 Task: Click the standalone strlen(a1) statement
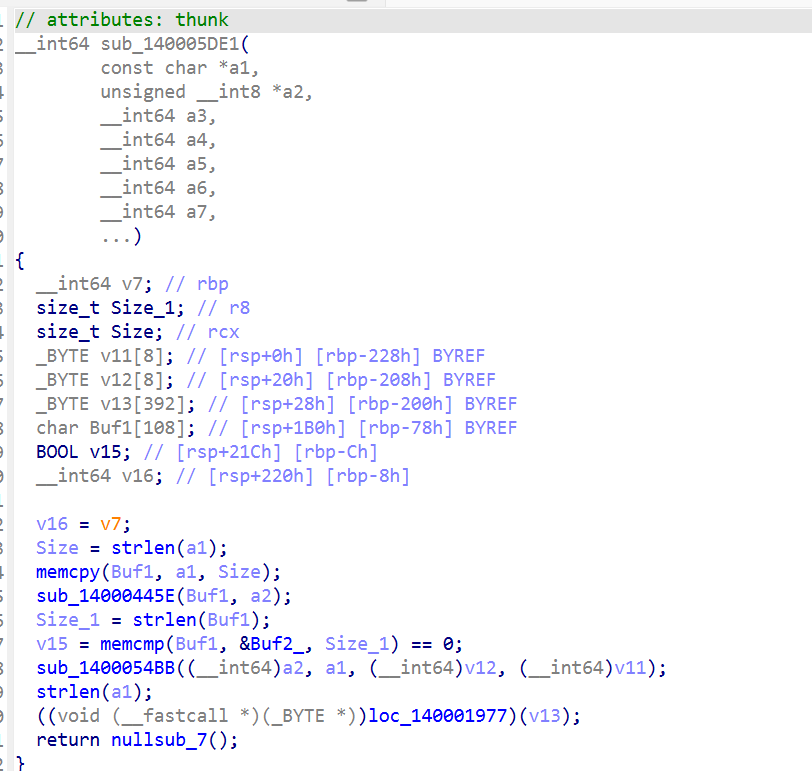click(94, 692)
